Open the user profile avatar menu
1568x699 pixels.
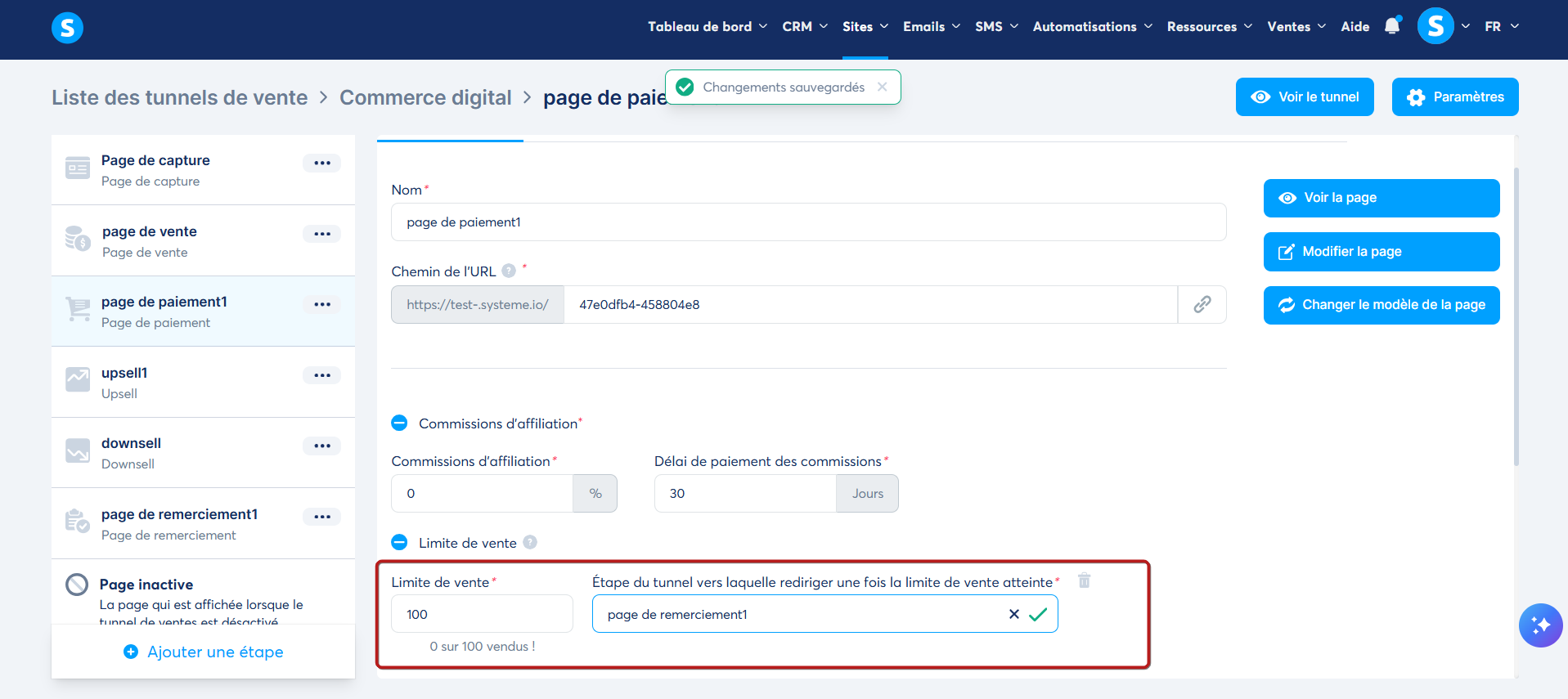[1435, 26]
